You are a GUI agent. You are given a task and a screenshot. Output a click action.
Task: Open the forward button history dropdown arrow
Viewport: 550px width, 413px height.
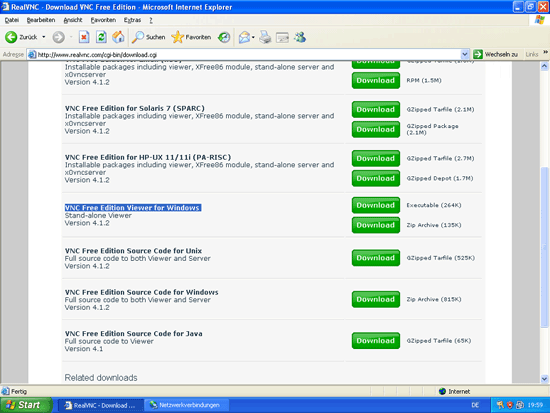(x=71, y=37)
